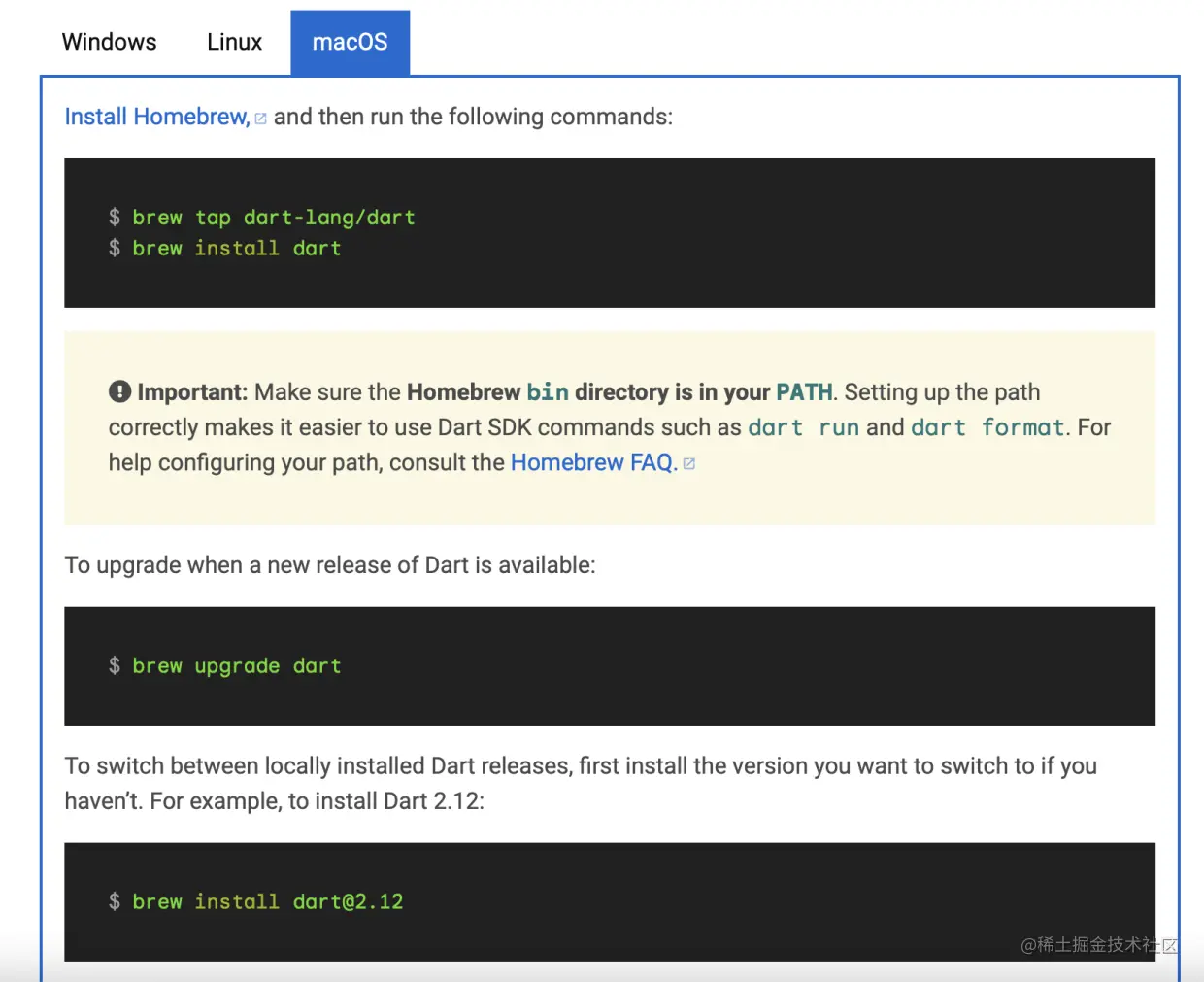Image resolution: width=1204 pixels, height=982 pixels.
Task: Click the "brew install dart@2.12" command
Action: pyautogui.click(x=267, y=902)
